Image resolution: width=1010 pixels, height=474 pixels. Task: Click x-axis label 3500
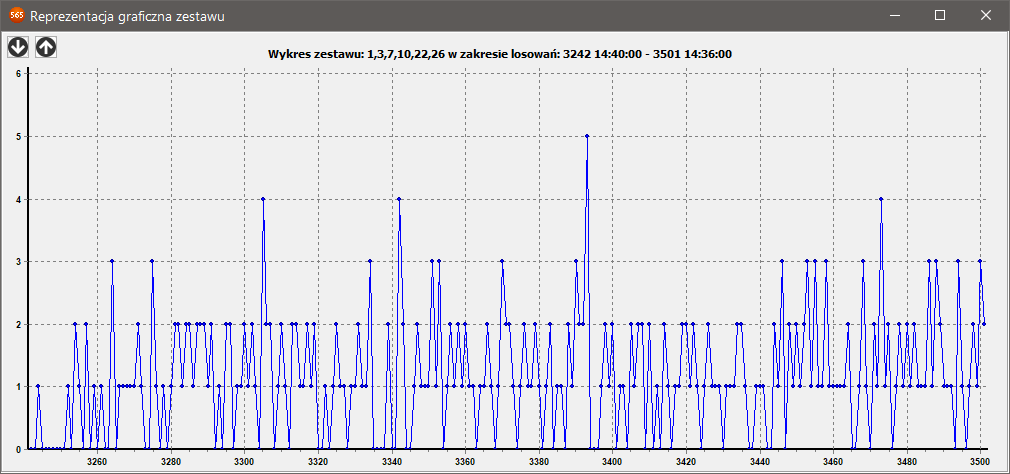click(980, 461)
